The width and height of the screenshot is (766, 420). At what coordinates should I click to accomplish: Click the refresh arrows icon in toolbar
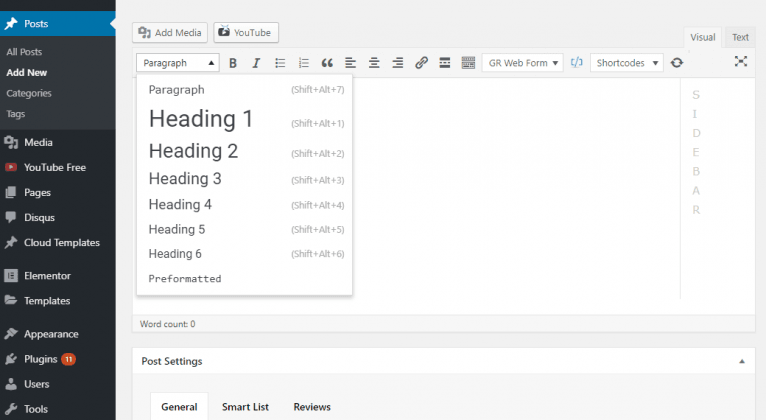click(677, 63)
